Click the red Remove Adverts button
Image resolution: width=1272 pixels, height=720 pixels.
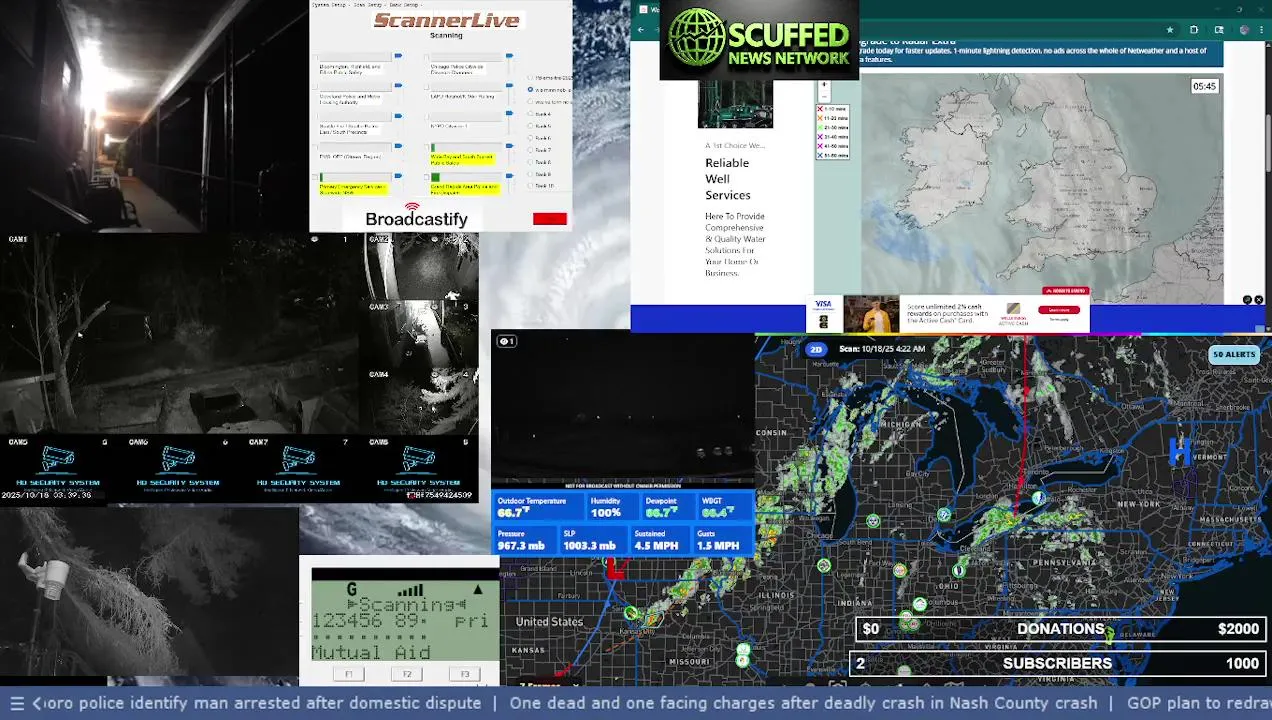(1066, 291)
